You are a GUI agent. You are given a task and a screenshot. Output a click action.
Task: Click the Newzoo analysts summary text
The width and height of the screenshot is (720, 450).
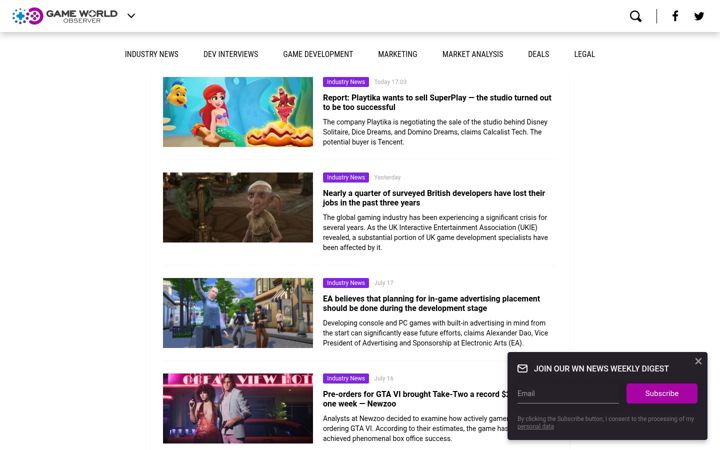(x=415, y=429)
